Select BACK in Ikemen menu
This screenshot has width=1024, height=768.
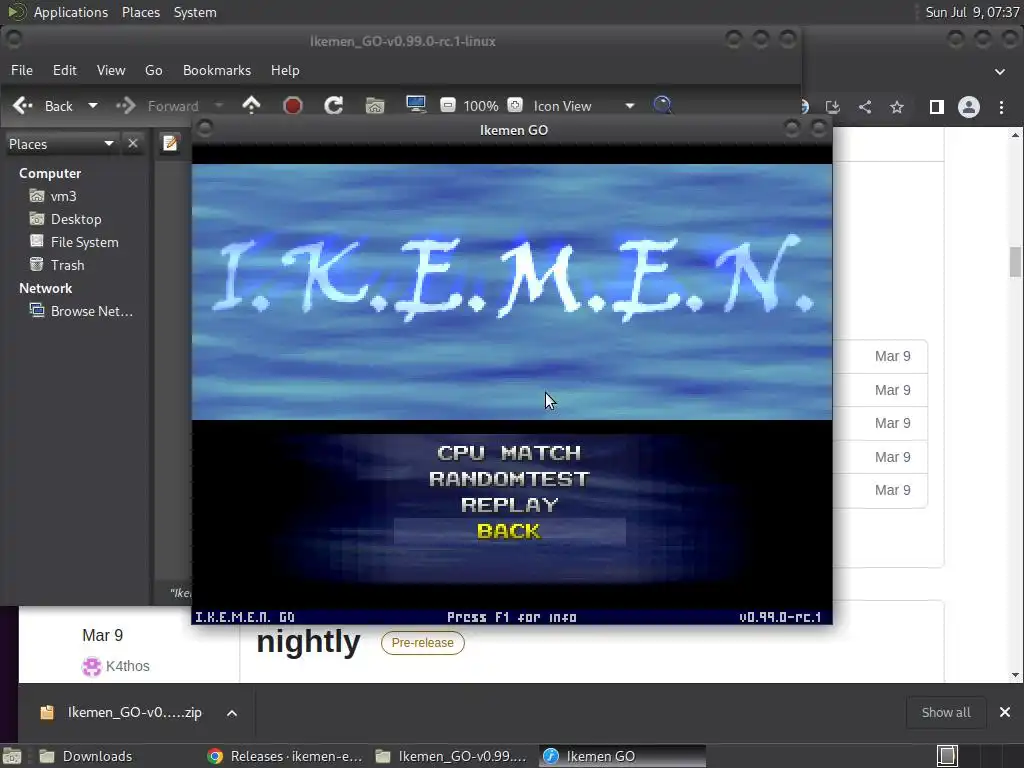pos(509,531)
